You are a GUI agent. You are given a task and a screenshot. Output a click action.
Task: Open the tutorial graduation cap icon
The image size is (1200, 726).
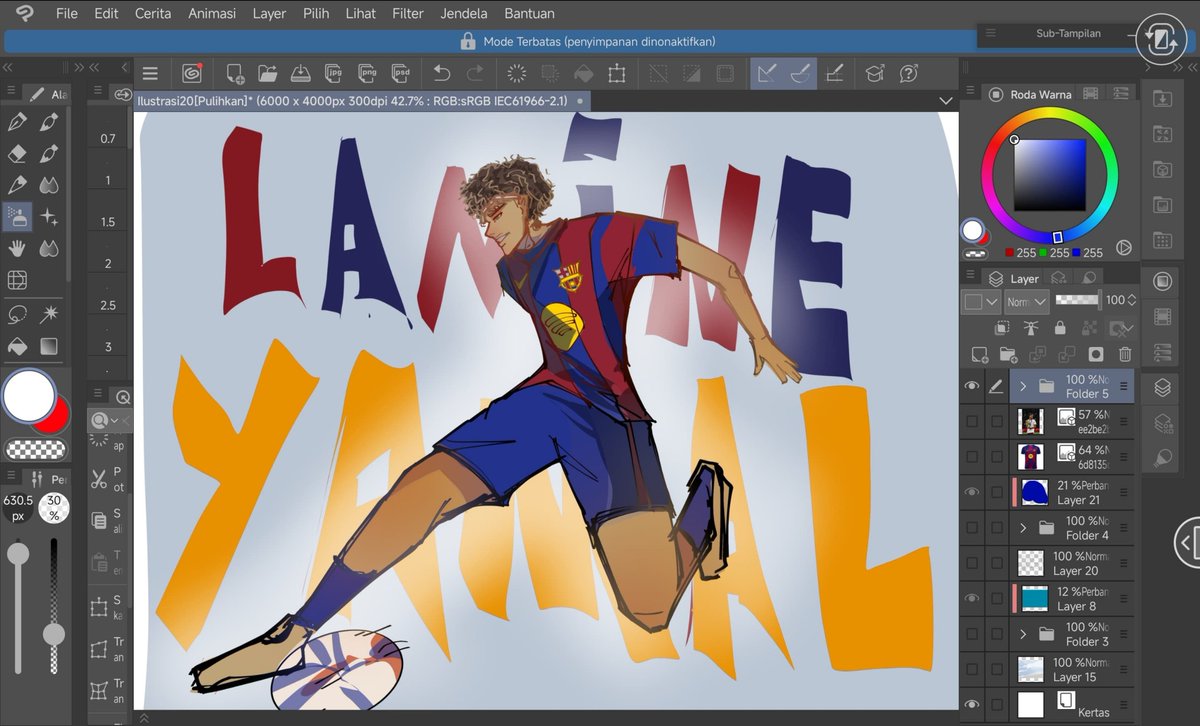coord(875,73)
